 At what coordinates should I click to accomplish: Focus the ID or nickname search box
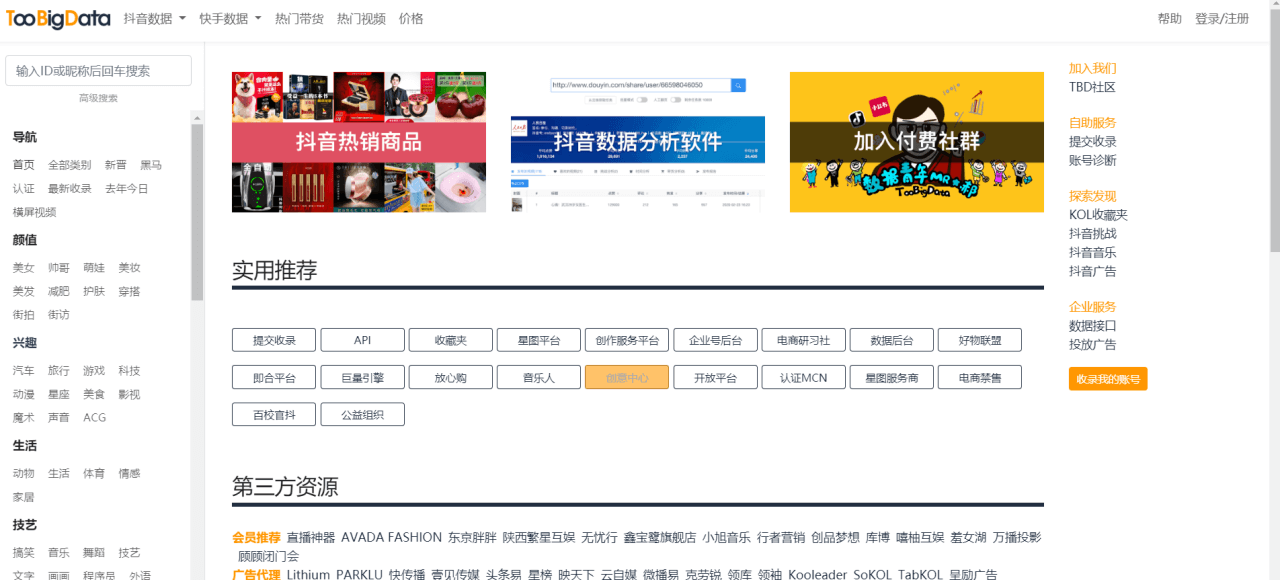[x=98, y=70]
